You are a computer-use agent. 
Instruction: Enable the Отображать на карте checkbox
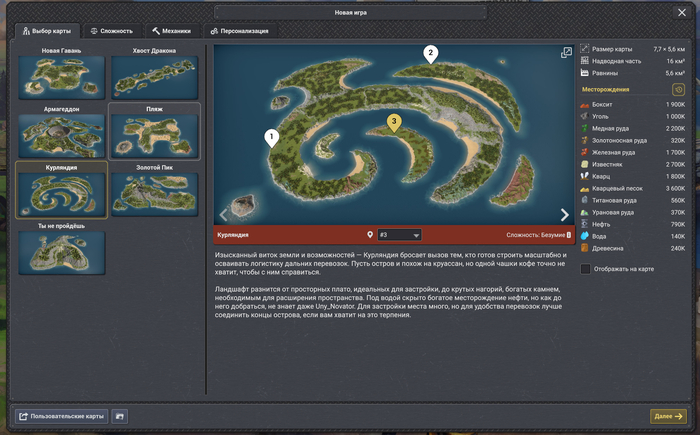tap(586, 269)
